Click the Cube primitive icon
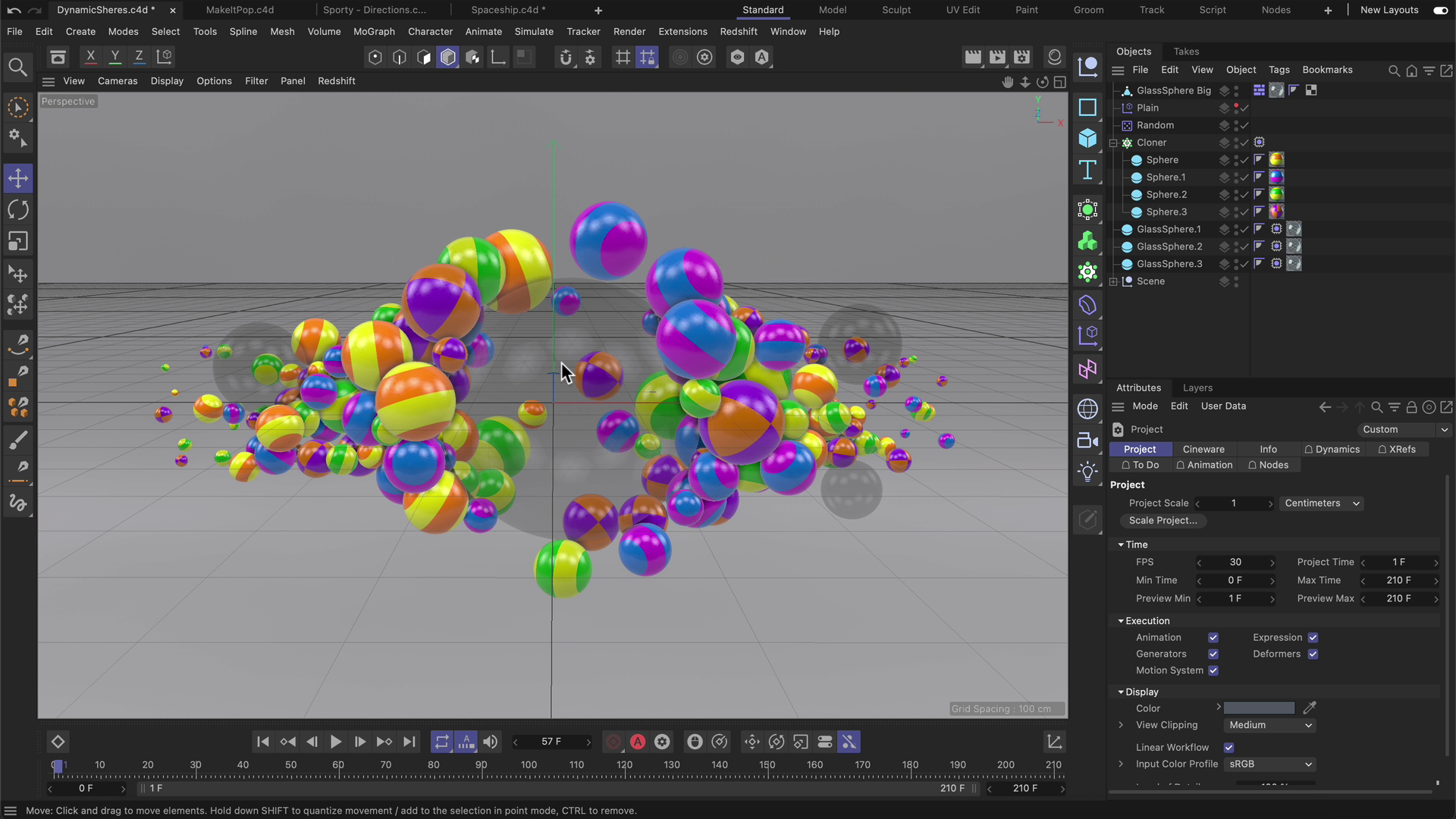Screen dimensions: 1456x819 pyautogui.click(x=1087, y=138)
